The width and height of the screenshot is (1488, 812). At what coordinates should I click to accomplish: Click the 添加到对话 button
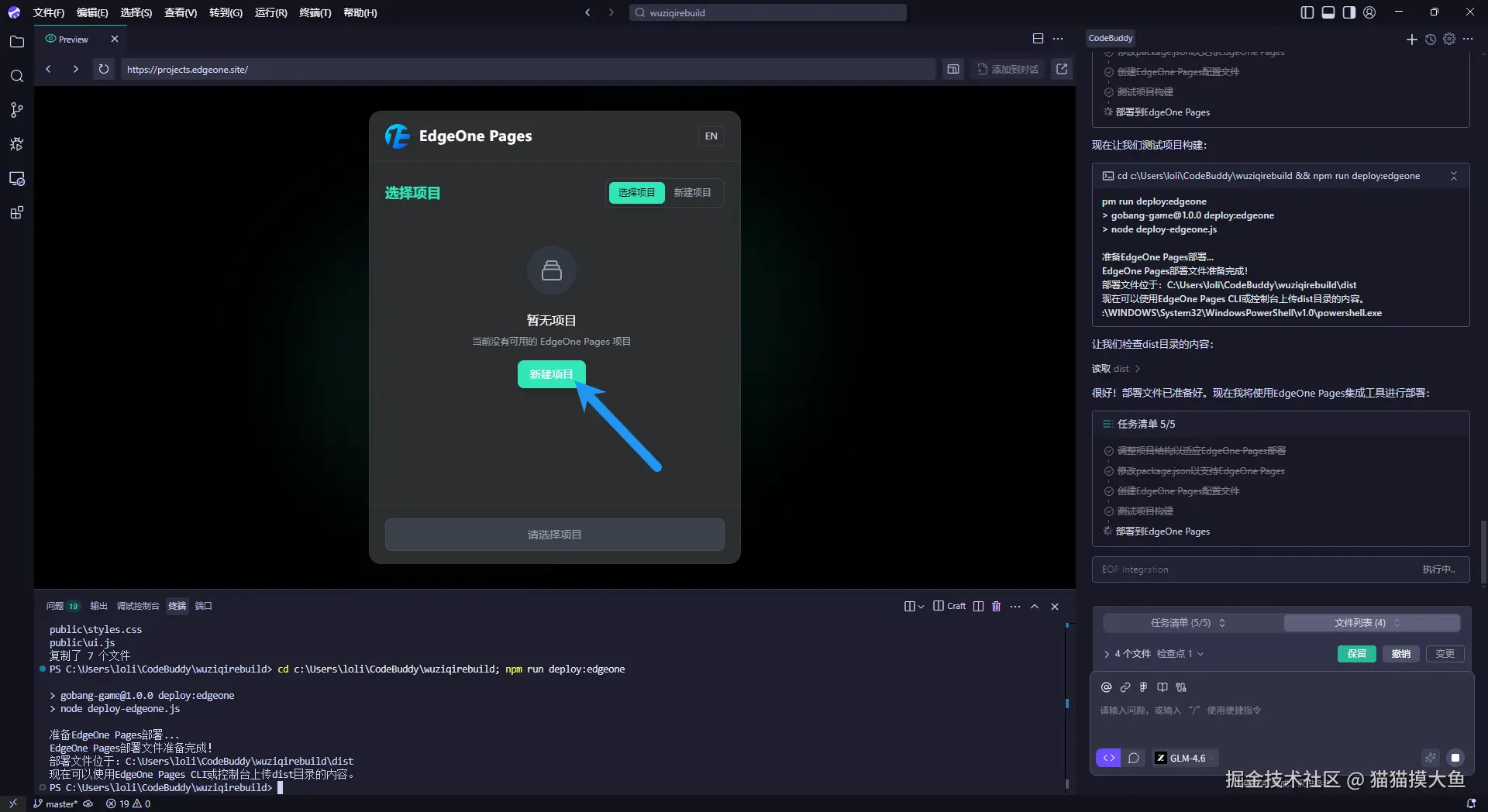(1007, 69)
